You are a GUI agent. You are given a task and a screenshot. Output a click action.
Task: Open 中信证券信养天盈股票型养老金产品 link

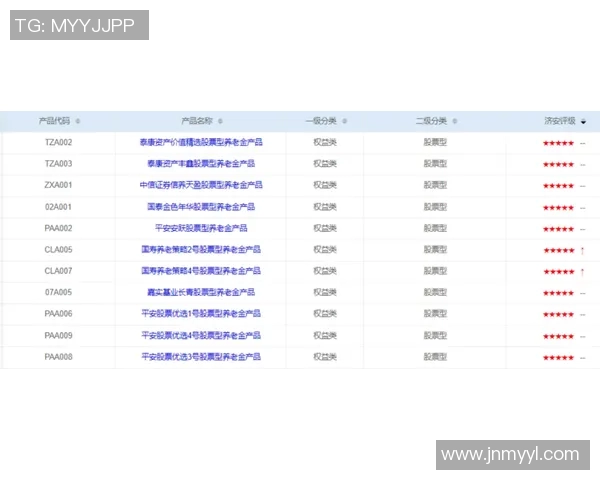click(201, 185)
